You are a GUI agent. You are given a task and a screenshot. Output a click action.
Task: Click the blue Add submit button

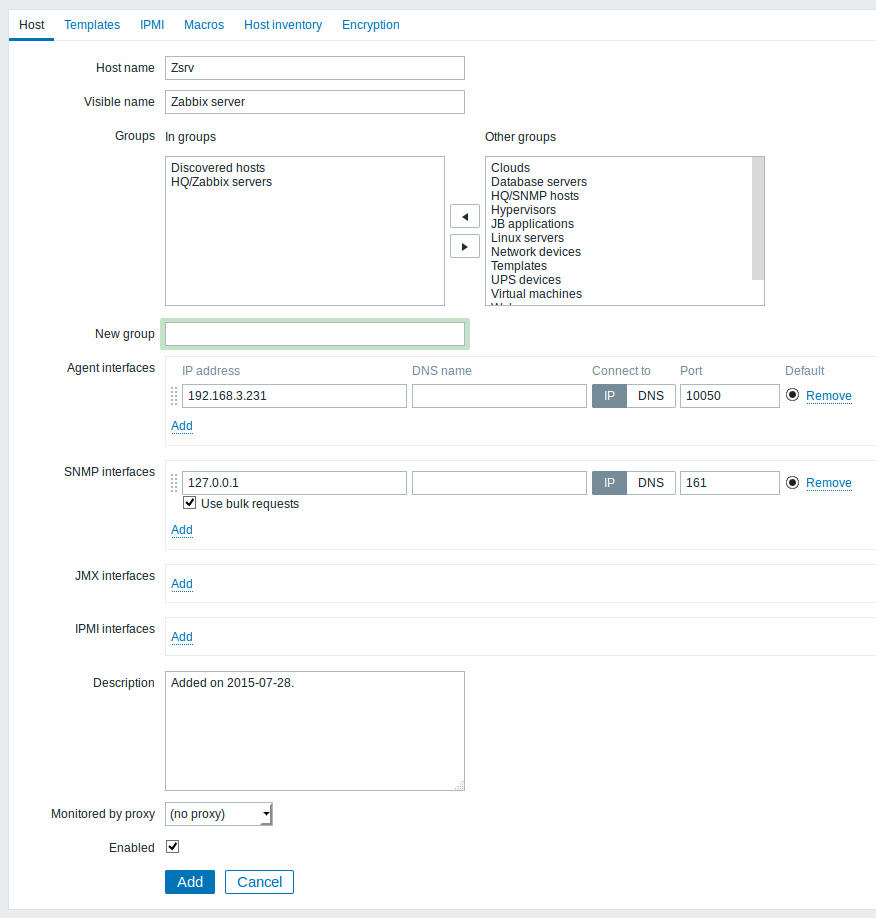(x=190, y=882)
